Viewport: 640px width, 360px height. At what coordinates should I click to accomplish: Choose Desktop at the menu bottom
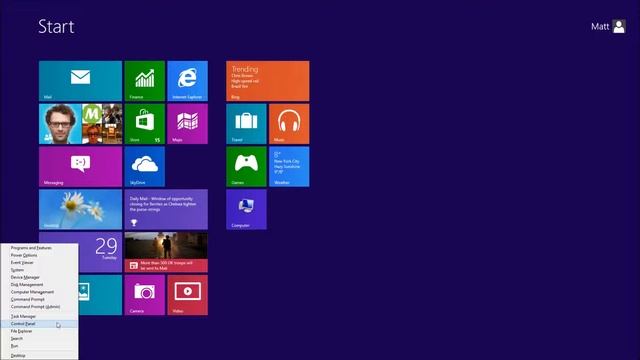coord(39,356)
